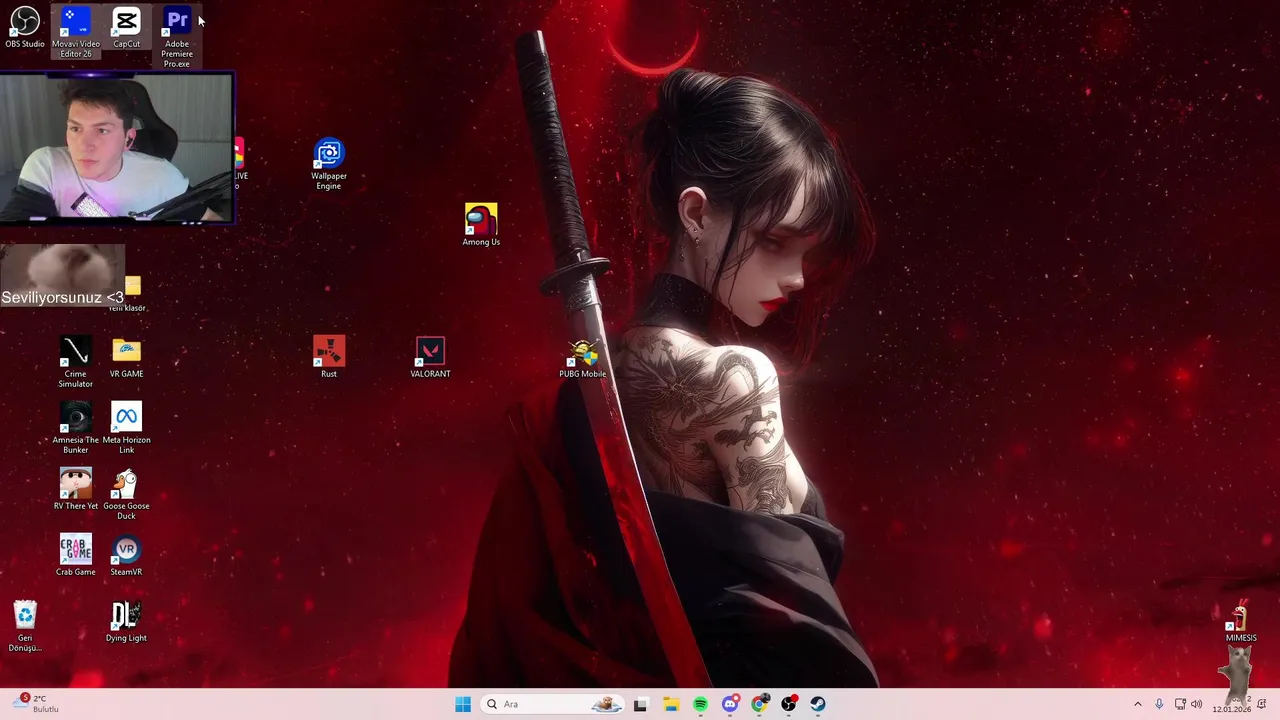Launch the MIMESIS desktop icon
1280x720 pixels.
click(x=1241, y=621)
